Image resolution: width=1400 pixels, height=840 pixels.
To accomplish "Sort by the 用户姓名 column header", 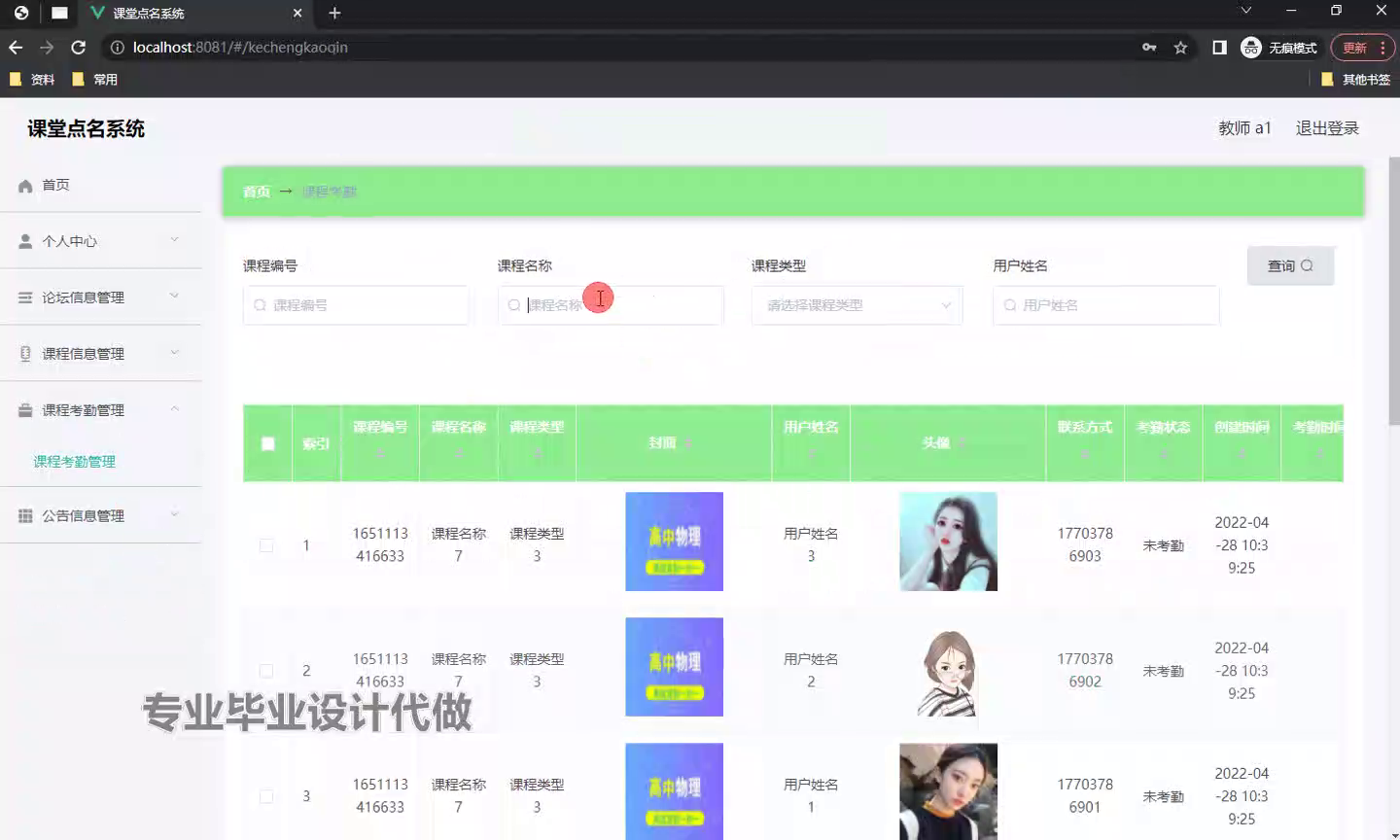I will pyautogui.click(x=811, y=441).
